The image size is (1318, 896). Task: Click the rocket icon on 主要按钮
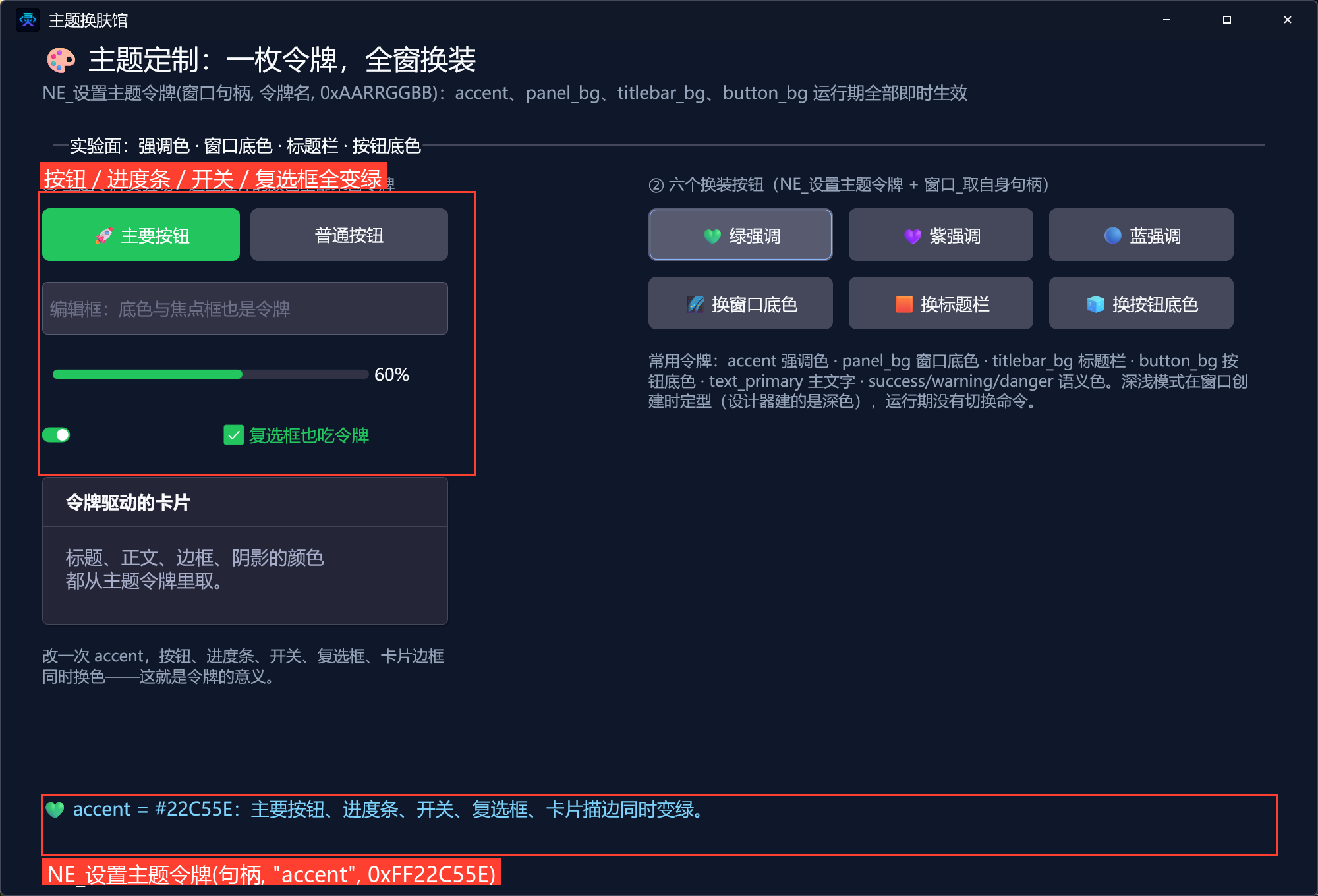104,235
